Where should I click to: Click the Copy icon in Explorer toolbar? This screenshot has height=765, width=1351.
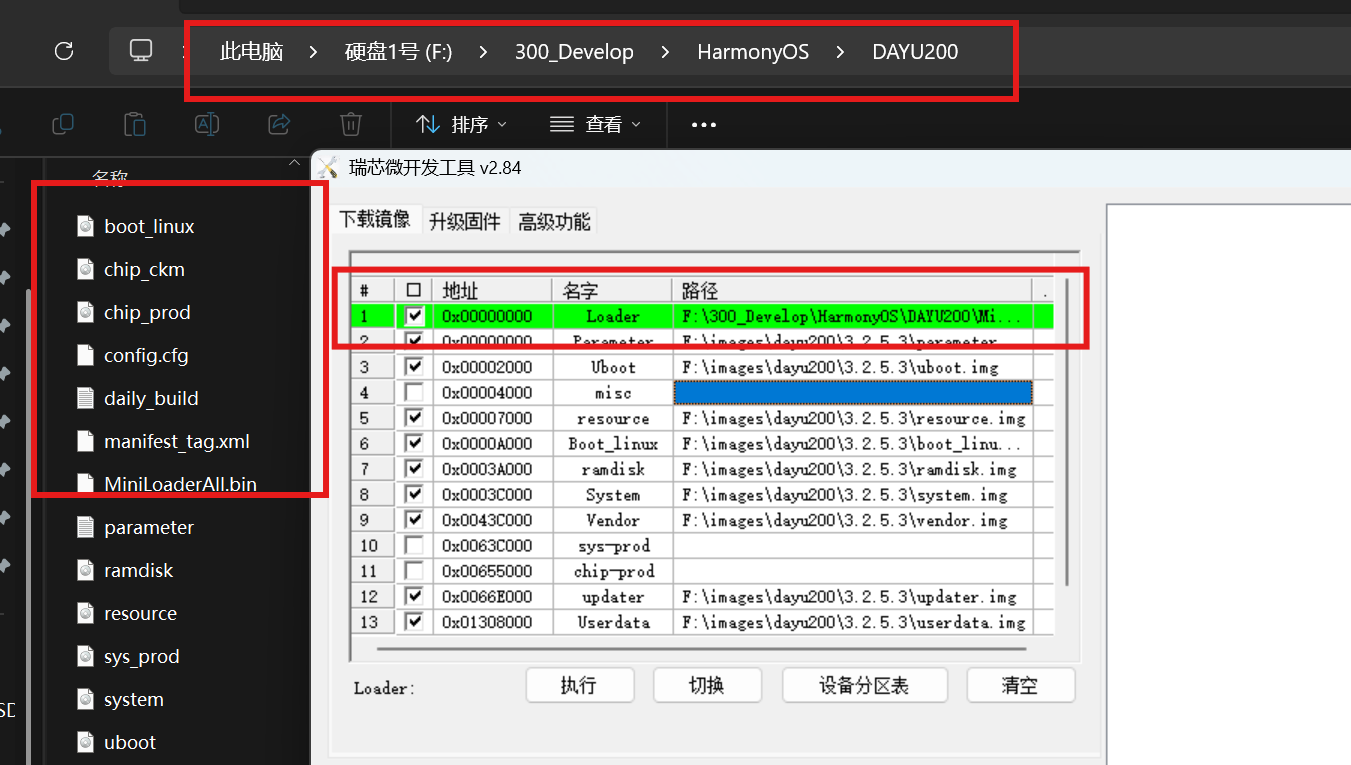pyautogui.click(x=63, y=124)
